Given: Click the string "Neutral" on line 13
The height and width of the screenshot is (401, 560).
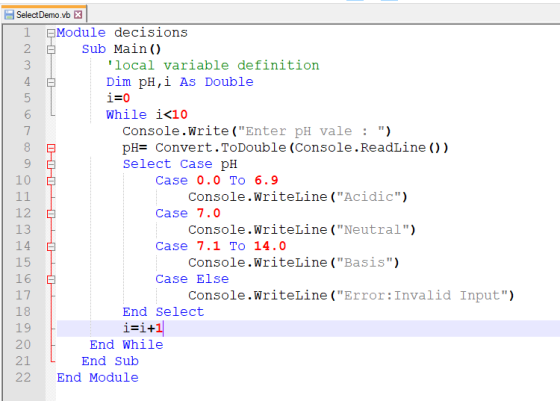Looking at the screenshot, I should pos(372,230).
